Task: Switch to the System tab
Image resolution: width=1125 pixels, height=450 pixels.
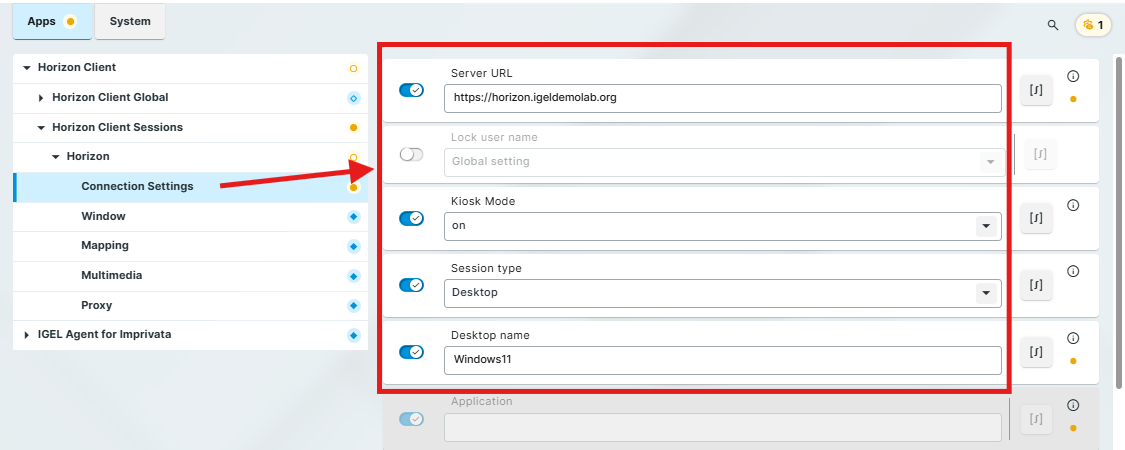Action: coord(130,21)
